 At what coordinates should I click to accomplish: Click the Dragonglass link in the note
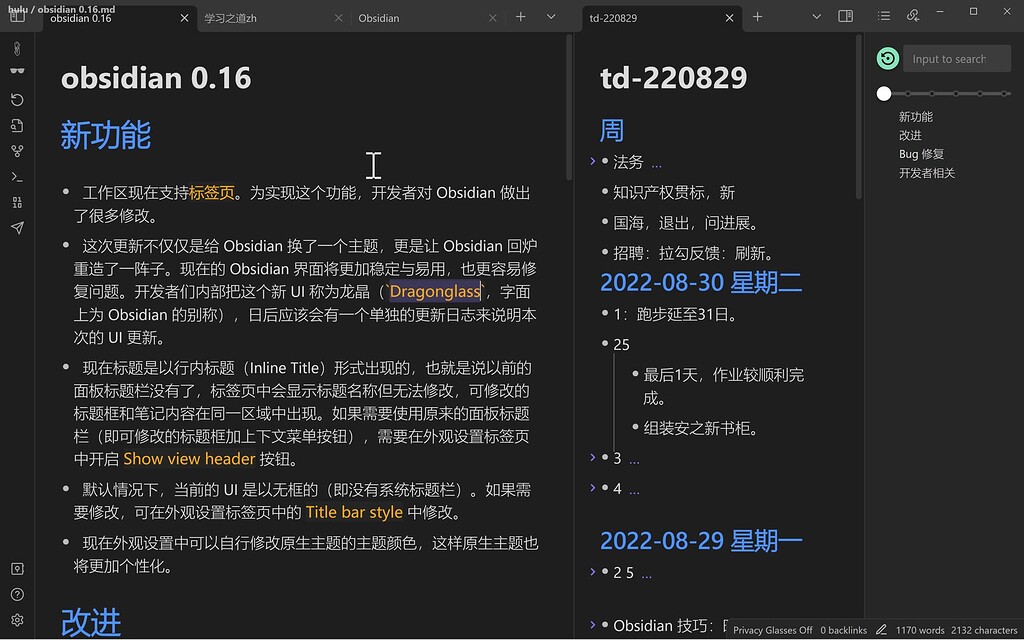(x=434, y=291)
